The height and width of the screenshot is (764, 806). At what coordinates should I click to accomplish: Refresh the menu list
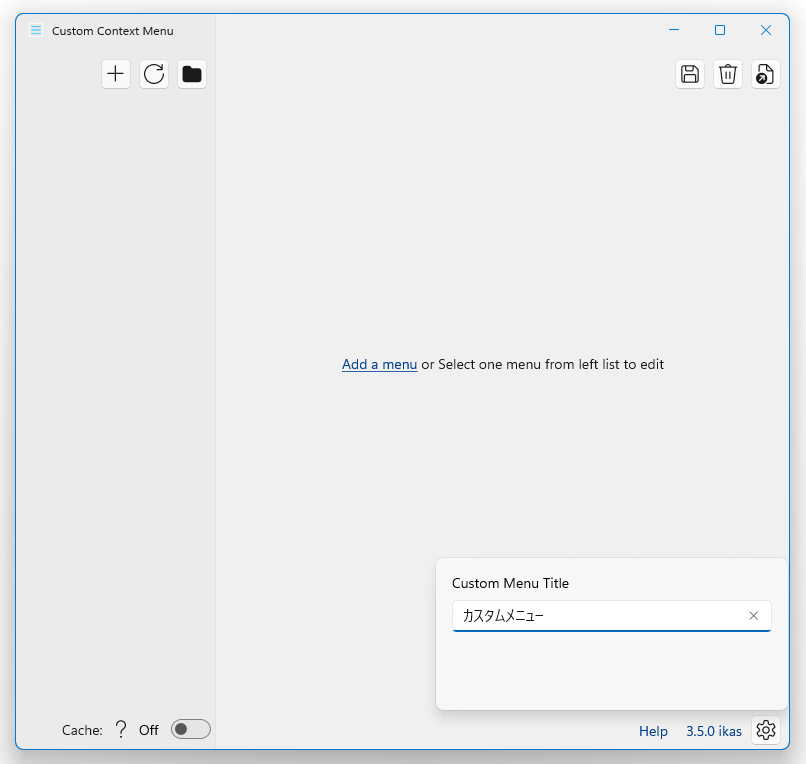coord(154,74)
